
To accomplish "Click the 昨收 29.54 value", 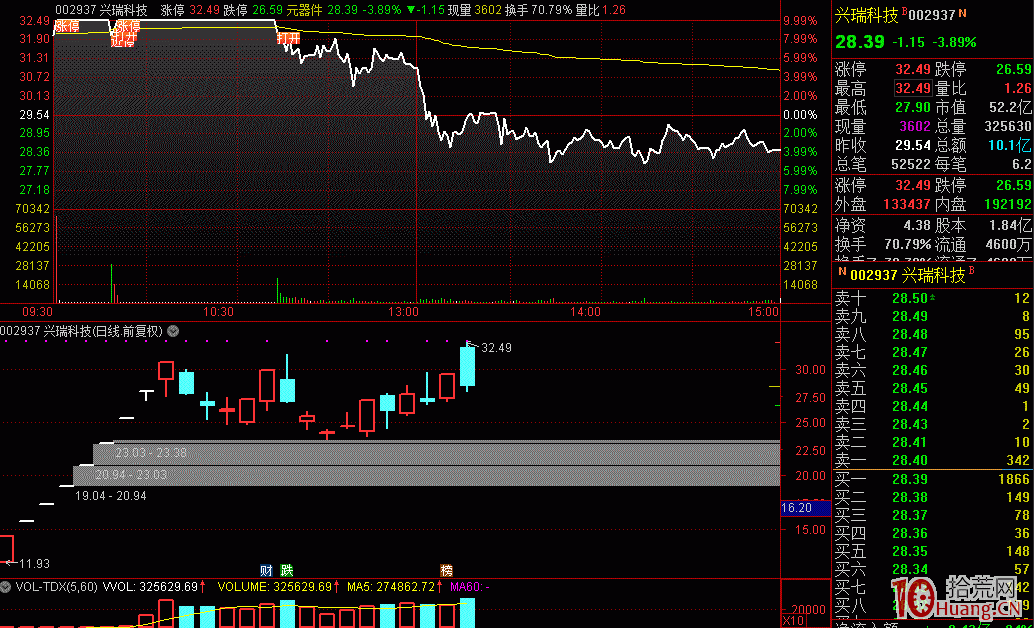I will [913, 145].
